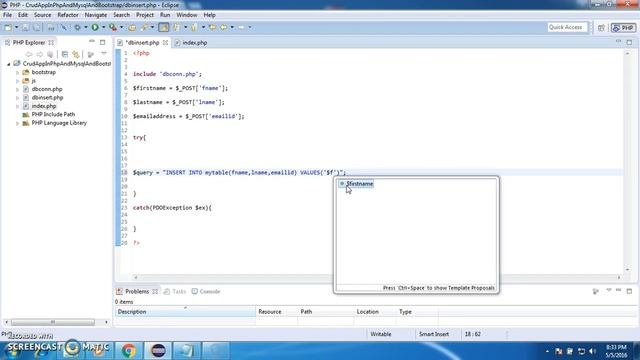Open the New file dropdown arrow
Screen dimensions: 640x360
tap(16, 27)
